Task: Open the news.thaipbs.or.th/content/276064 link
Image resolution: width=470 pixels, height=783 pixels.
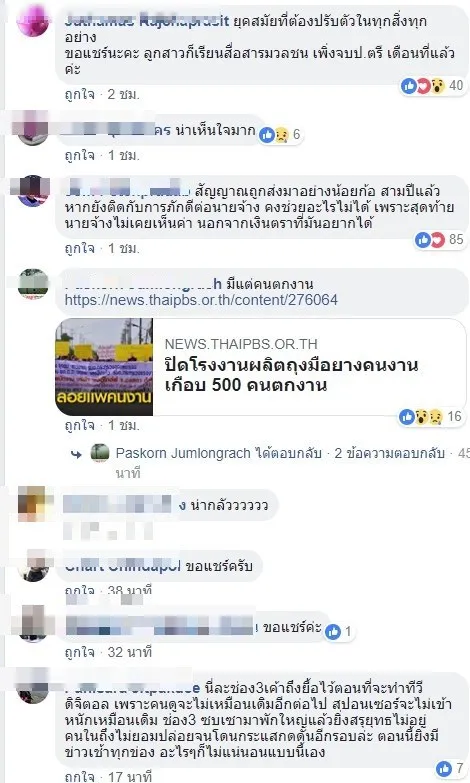Action: click(x=201, y=300)
